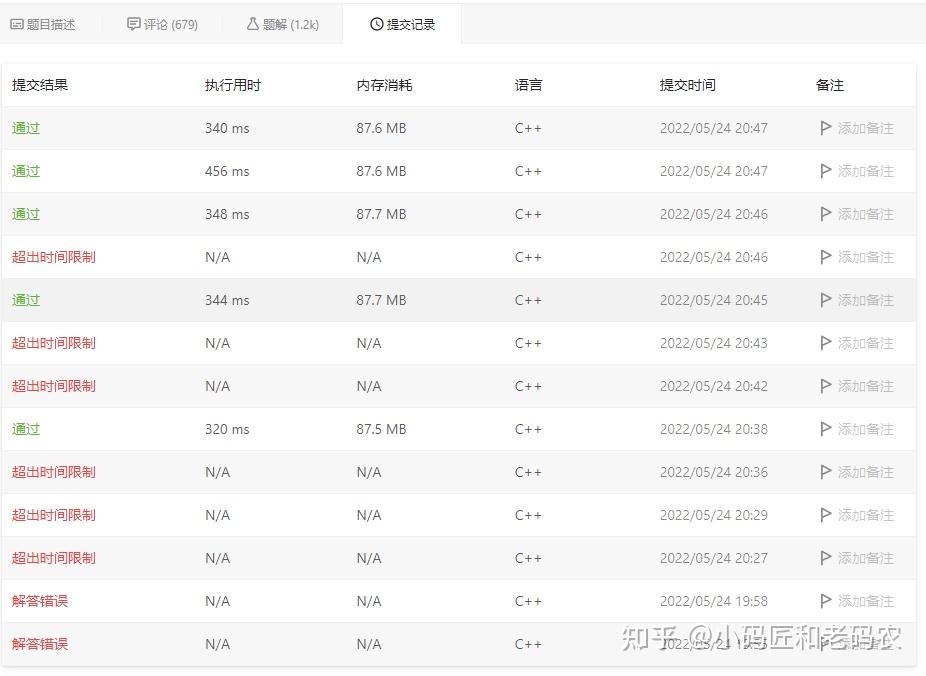Image resolution: width=926 pixels, height=676 pixels.
Task: Switch to the 评论 (679) tab
Action: coord(162,24)
